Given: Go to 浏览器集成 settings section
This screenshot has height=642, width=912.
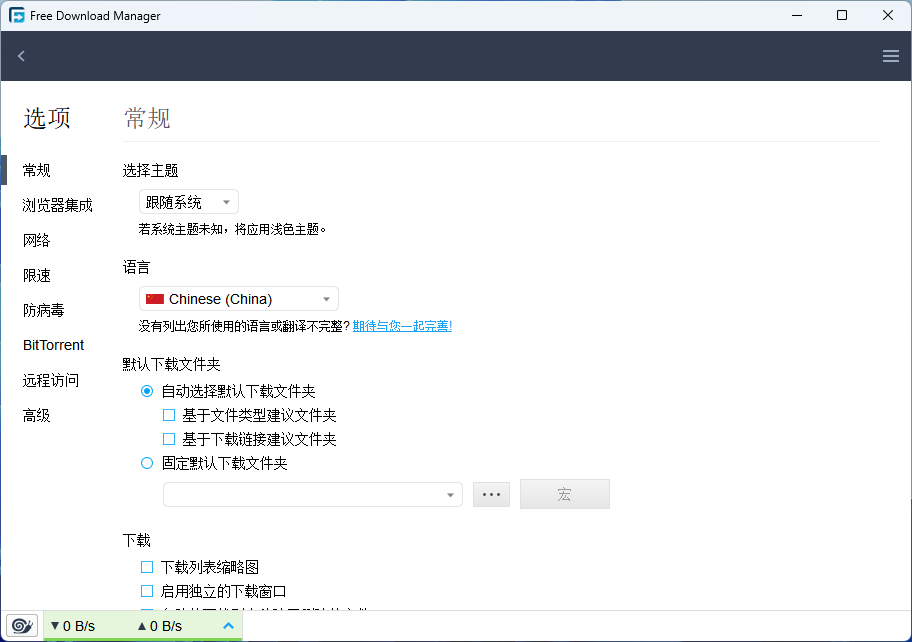Looking at the screenshot, I should tap(58, 205).
